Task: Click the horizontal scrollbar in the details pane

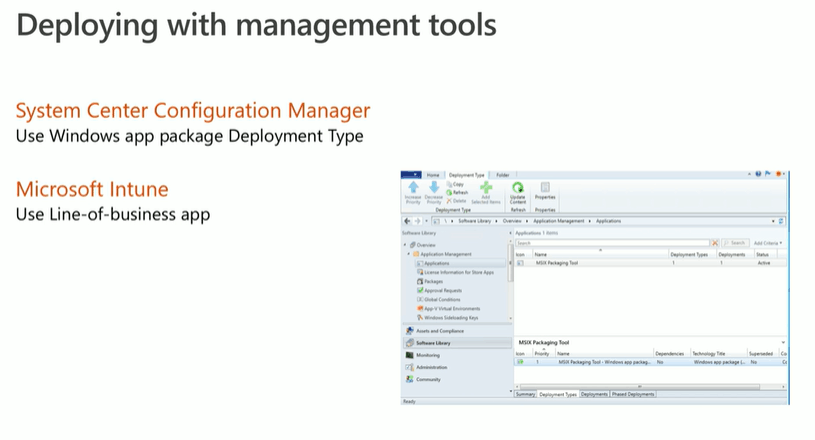Action: point(639,386)
